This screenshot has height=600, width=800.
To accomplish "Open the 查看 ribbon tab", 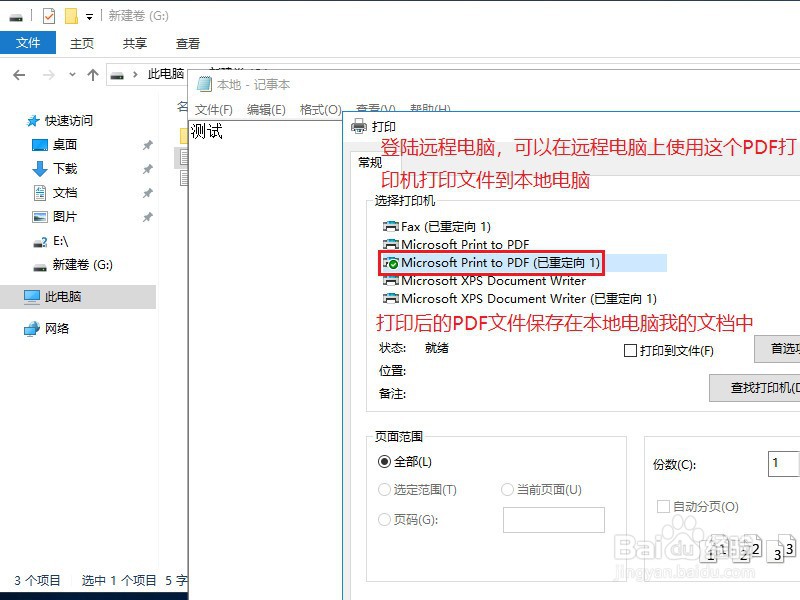I will tap(188, 43).
